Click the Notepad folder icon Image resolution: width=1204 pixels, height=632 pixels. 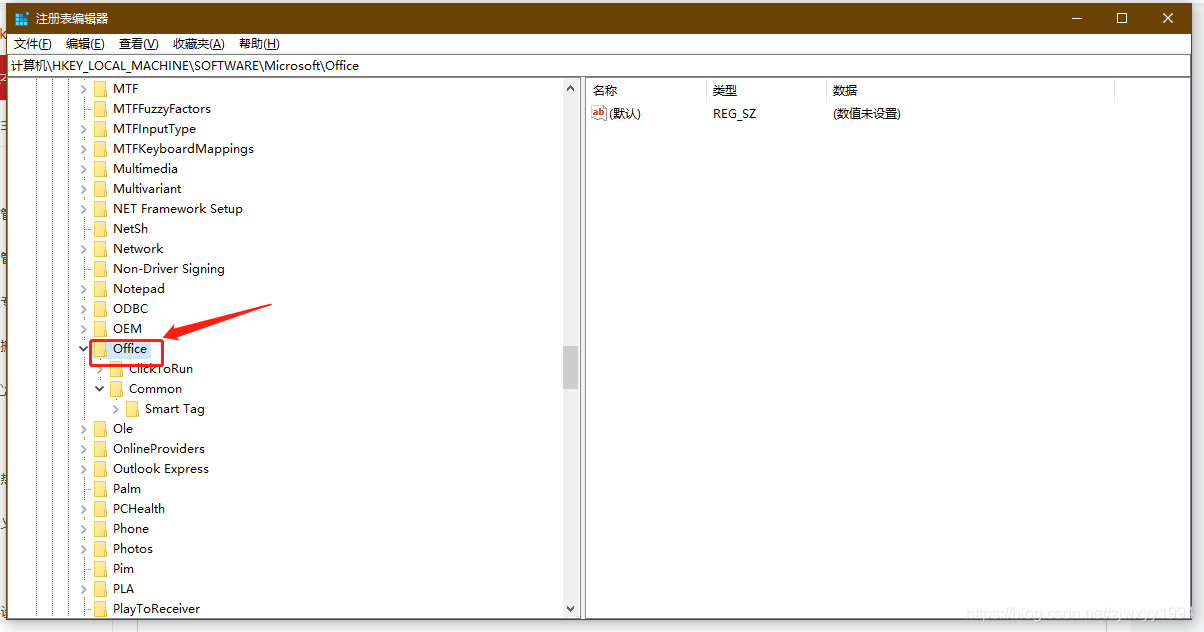pos(100,289)
